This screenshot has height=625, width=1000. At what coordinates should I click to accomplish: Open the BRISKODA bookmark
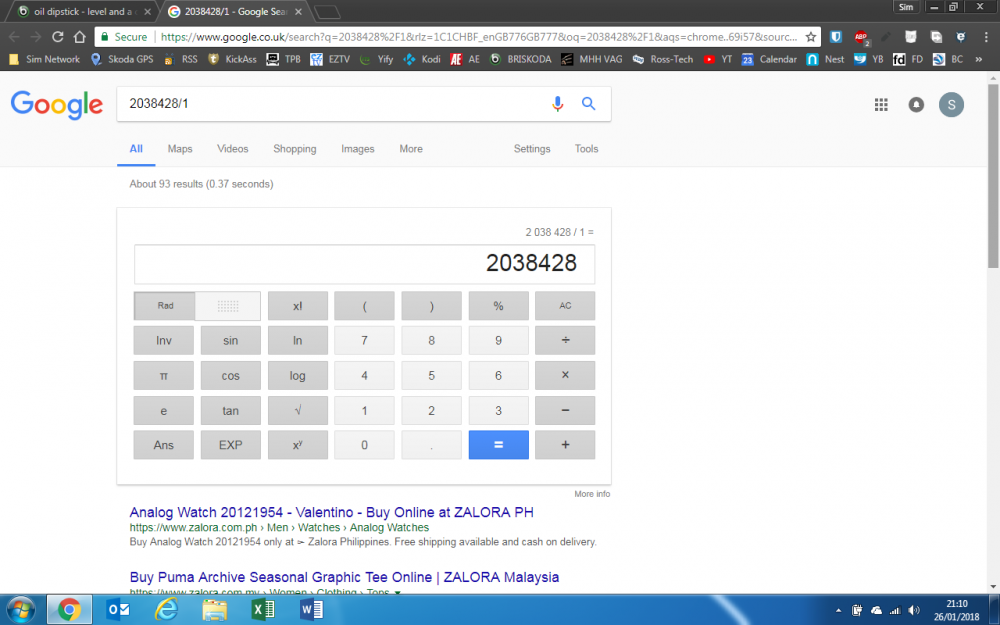coord(520,59)
